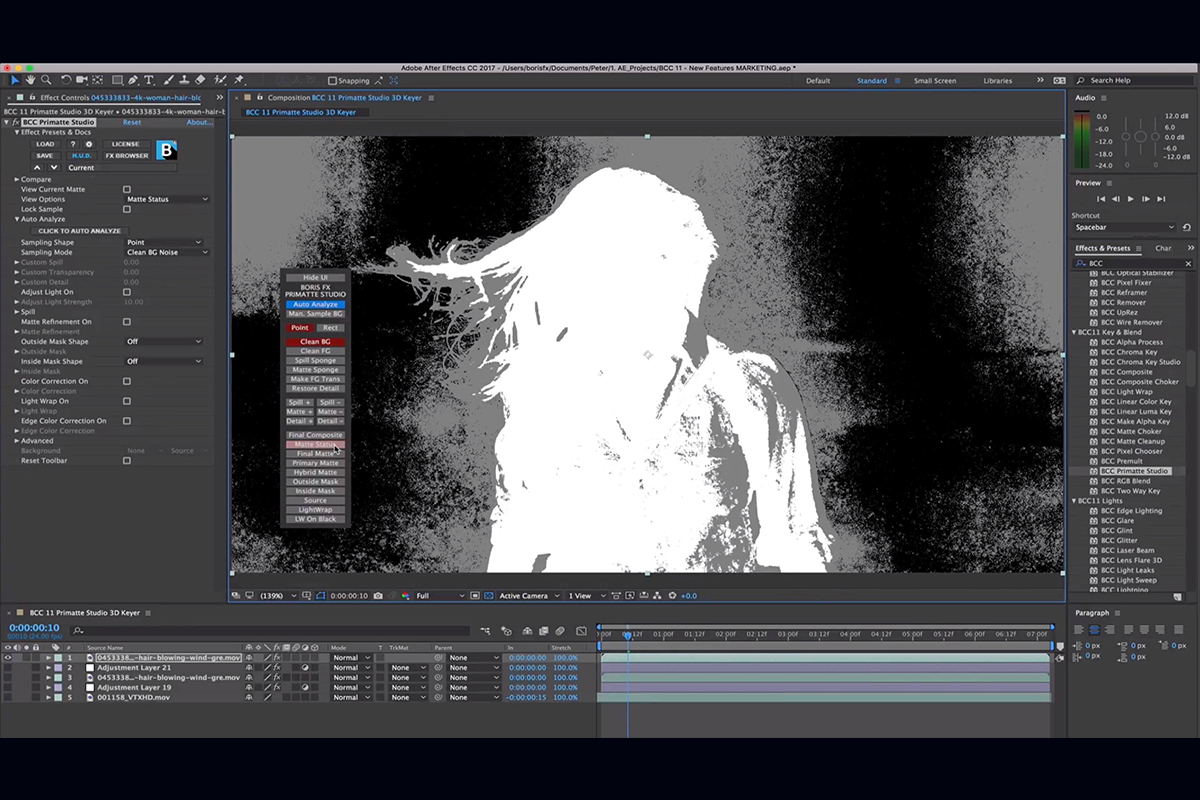Select the Selection arrow tool
This screenshot has width=1200, height=800.
pos(15,80)
